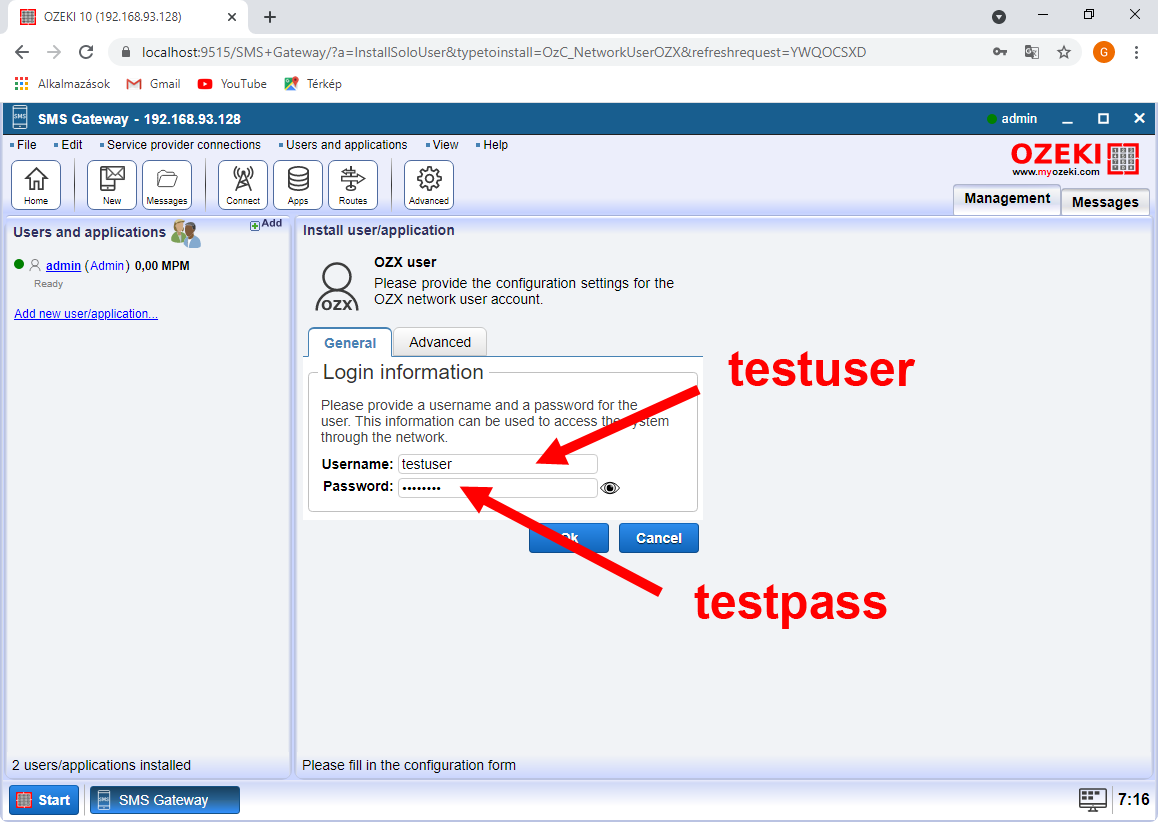
Task: Click the Add icon in the users panel
Action: point(266,224)
